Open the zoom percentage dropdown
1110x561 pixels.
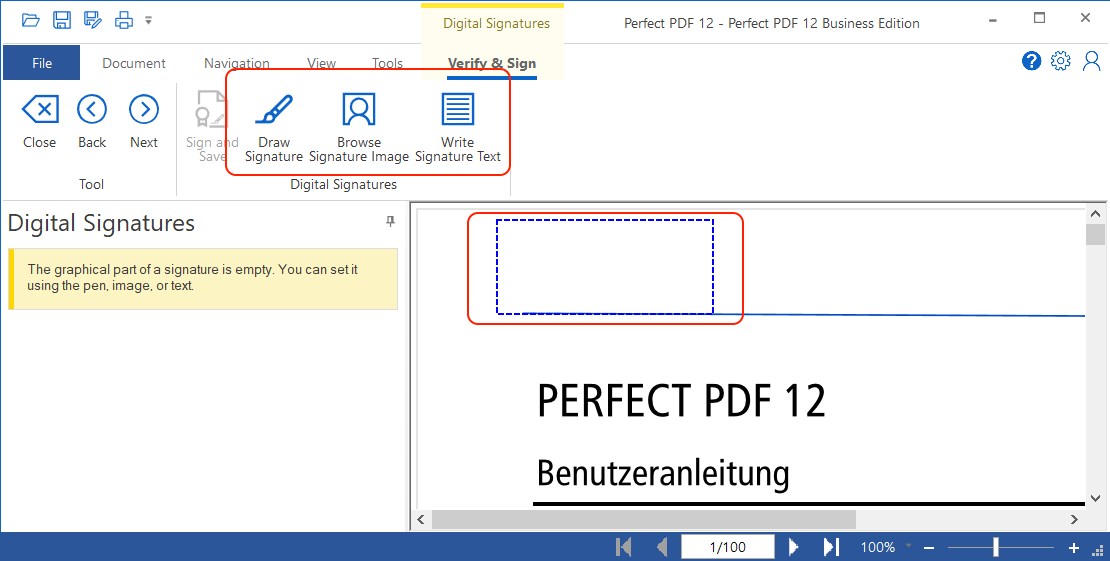click(908, 546)
